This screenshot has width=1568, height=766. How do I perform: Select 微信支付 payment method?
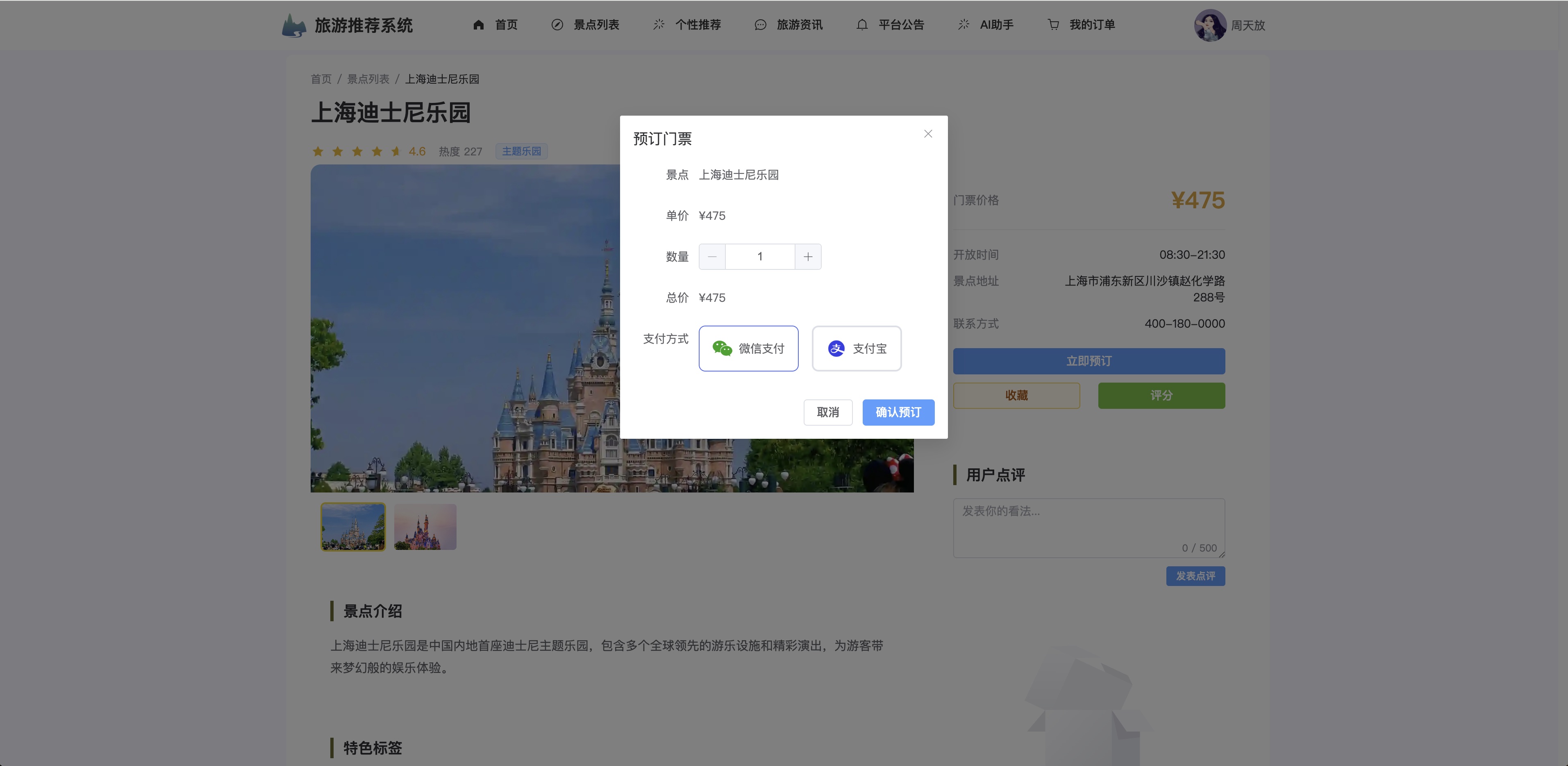(x=748, y=348)
